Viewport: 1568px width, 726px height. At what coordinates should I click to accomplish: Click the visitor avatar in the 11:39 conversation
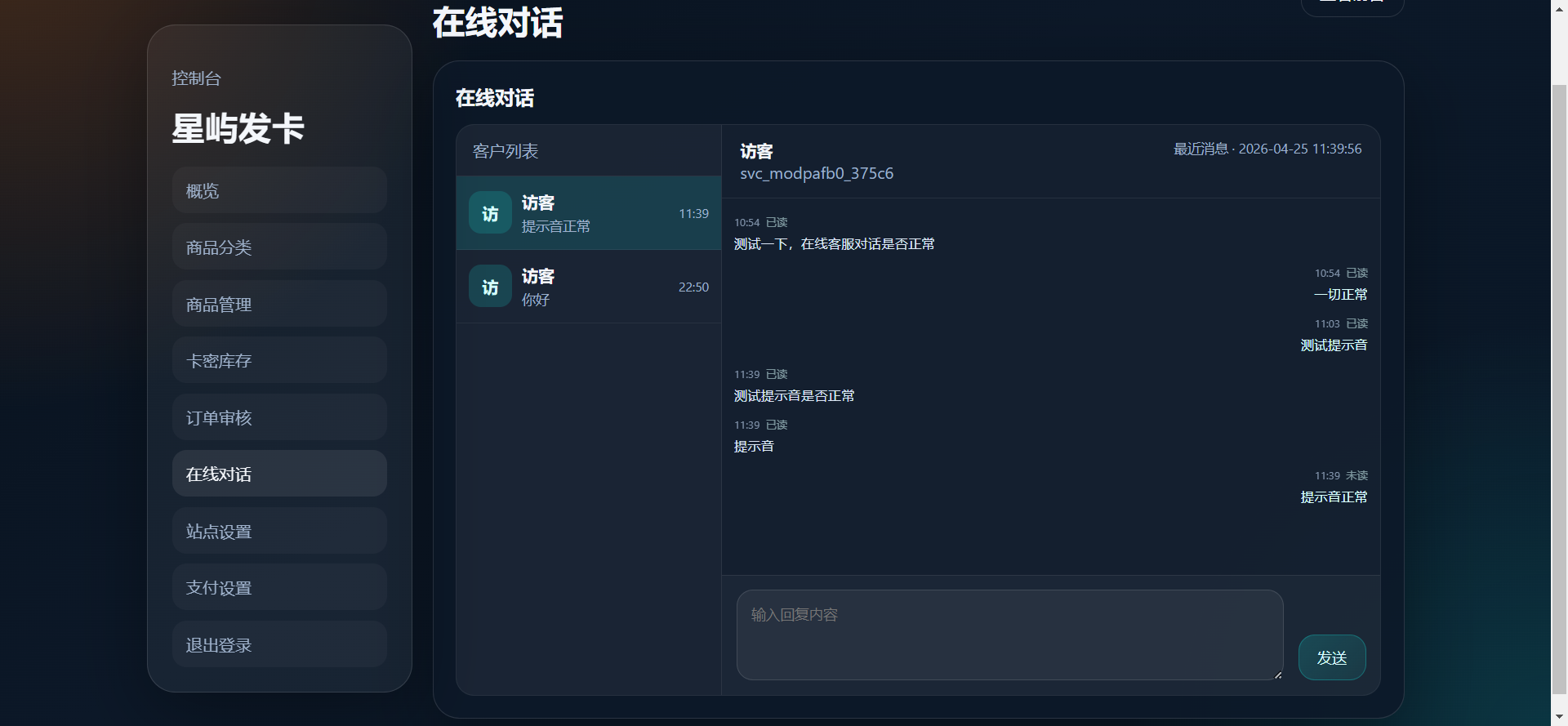(490, 212)
